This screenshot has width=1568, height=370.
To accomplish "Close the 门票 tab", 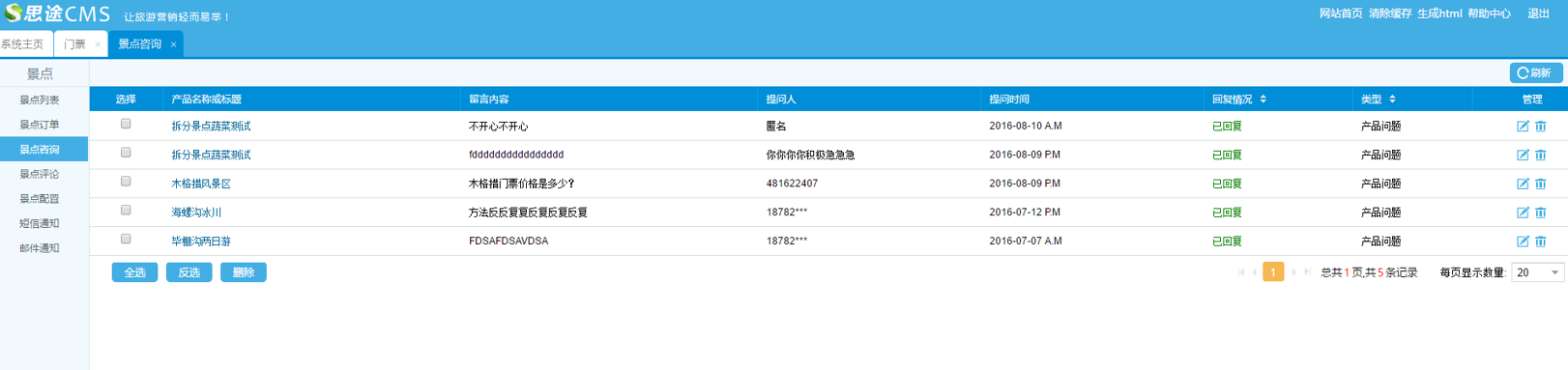I will tap(98, 44).
